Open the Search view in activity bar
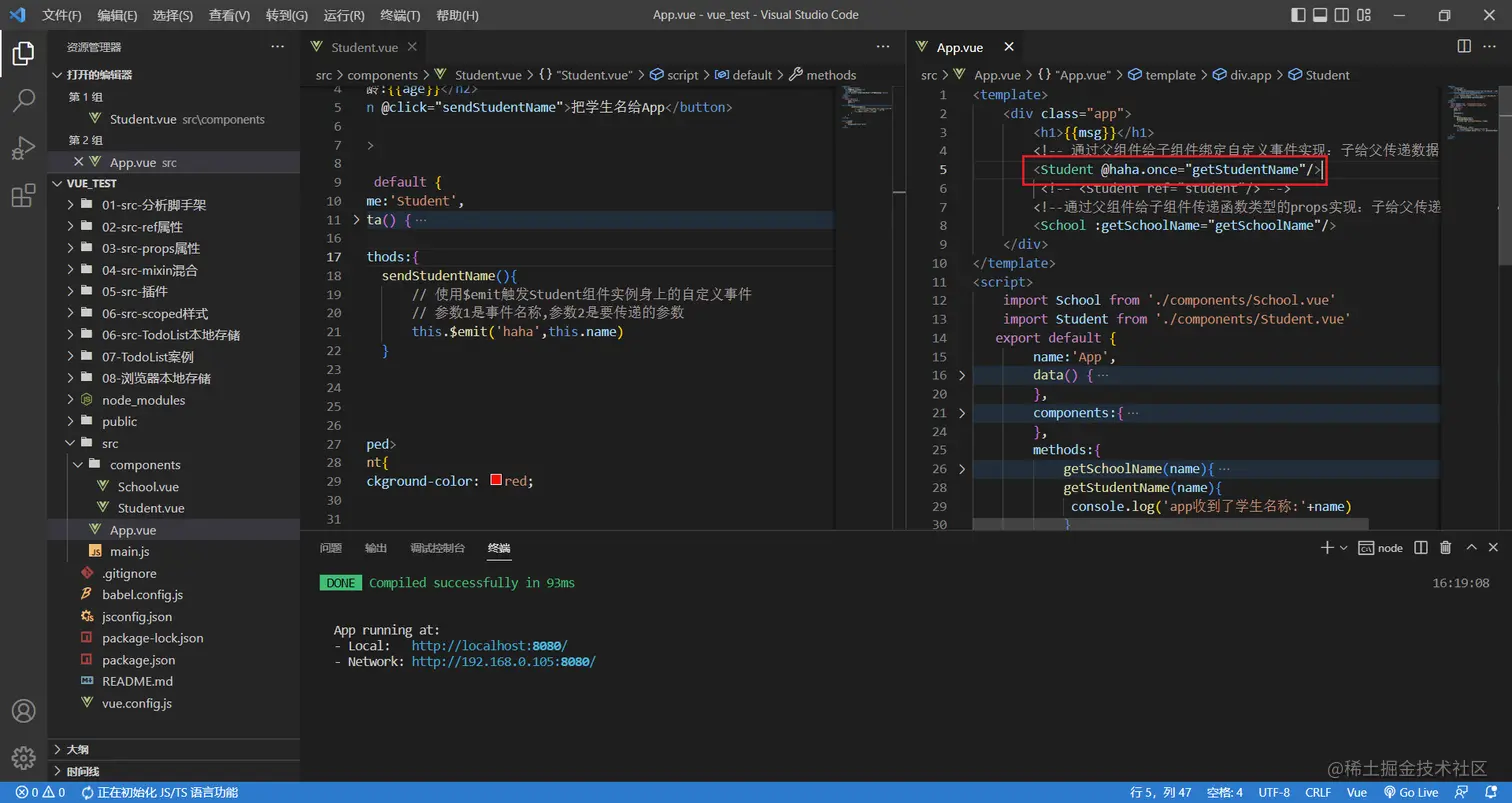The width and height of the screenshot is (1512, 803). click(x=23, y=100)
